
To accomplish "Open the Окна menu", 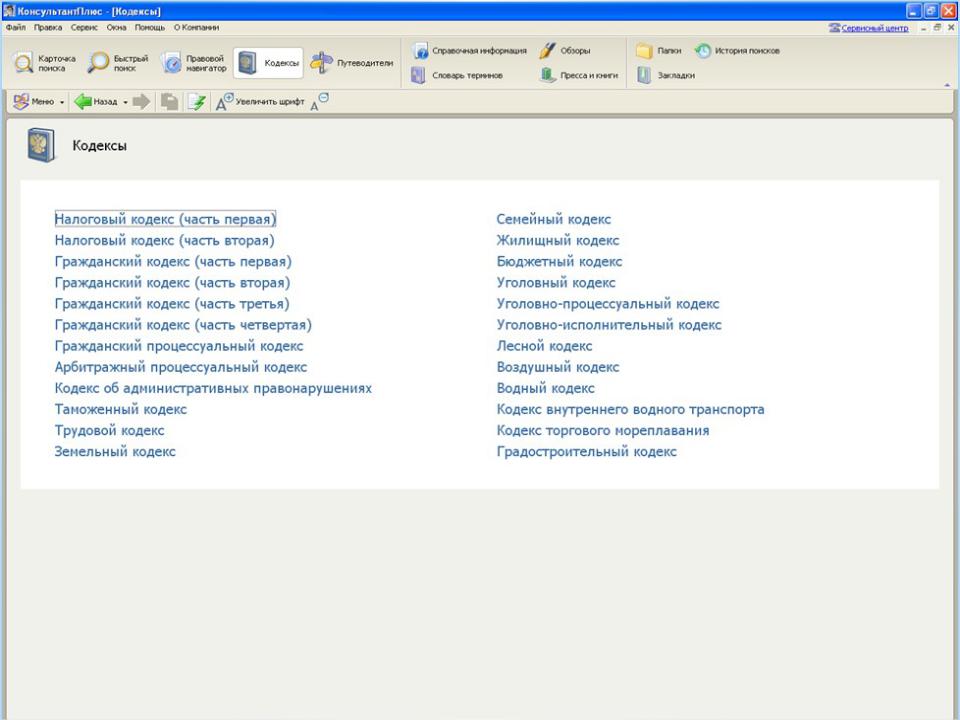I will coord(116,28).
